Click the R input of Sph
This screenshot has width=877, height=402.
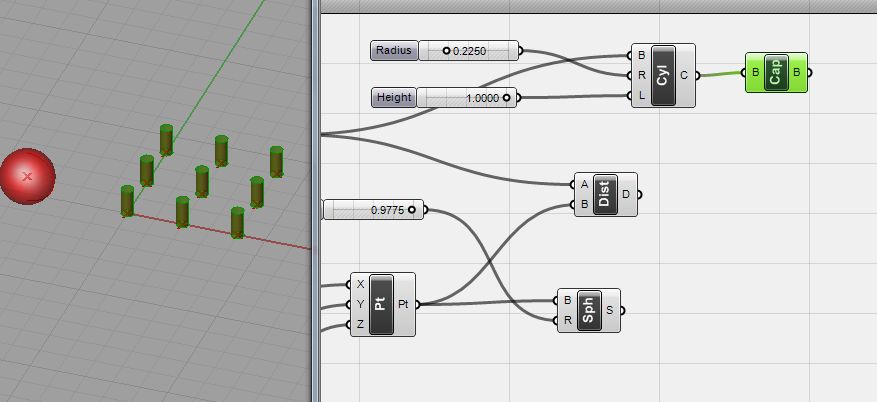click(568, 320)
